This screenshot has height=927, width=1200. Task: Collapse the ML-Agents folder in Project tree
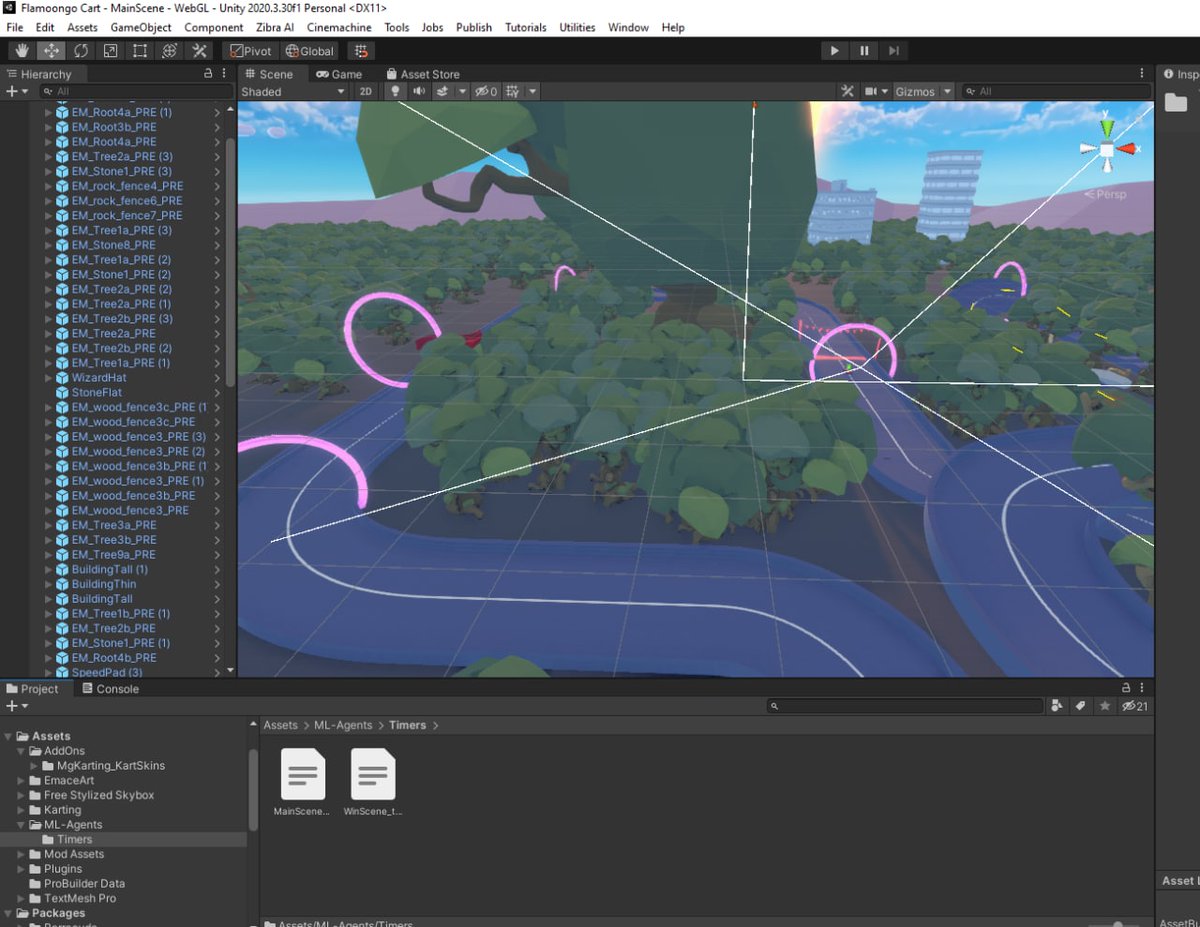[x=22, y=825]
